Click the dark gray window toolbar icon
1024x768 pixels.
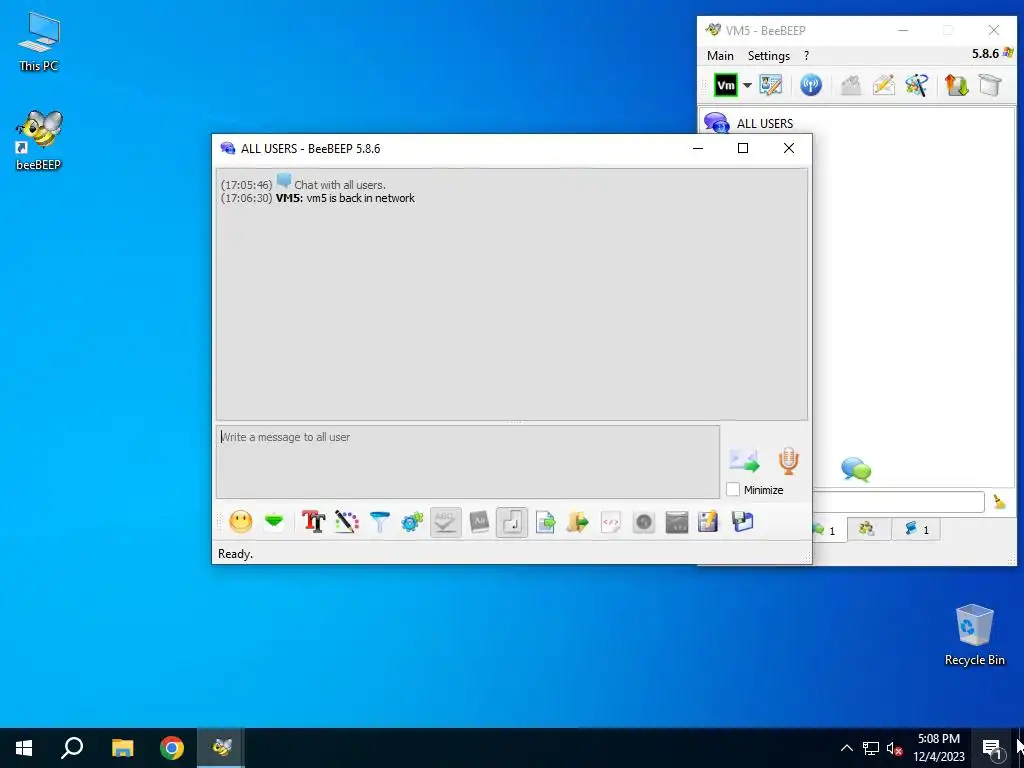point(677,522)
